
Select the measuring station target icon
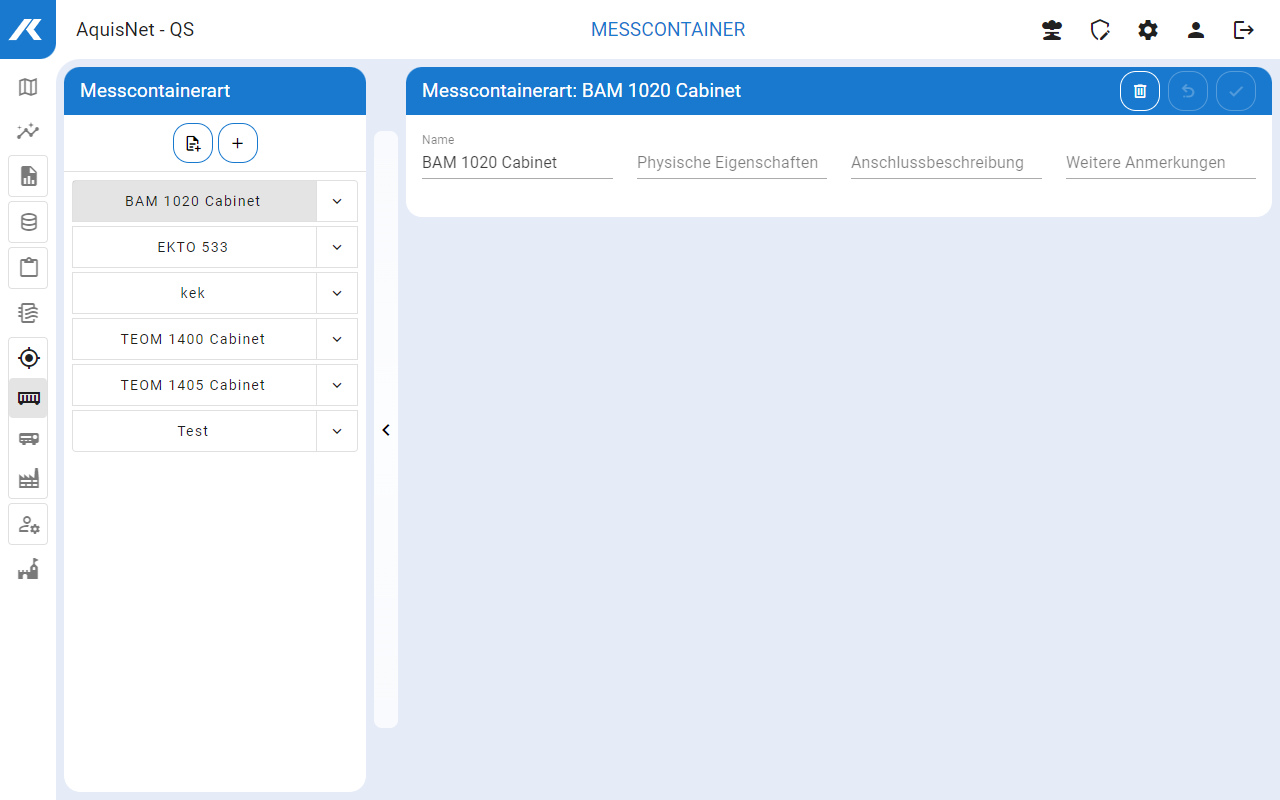tap(29, 358)
